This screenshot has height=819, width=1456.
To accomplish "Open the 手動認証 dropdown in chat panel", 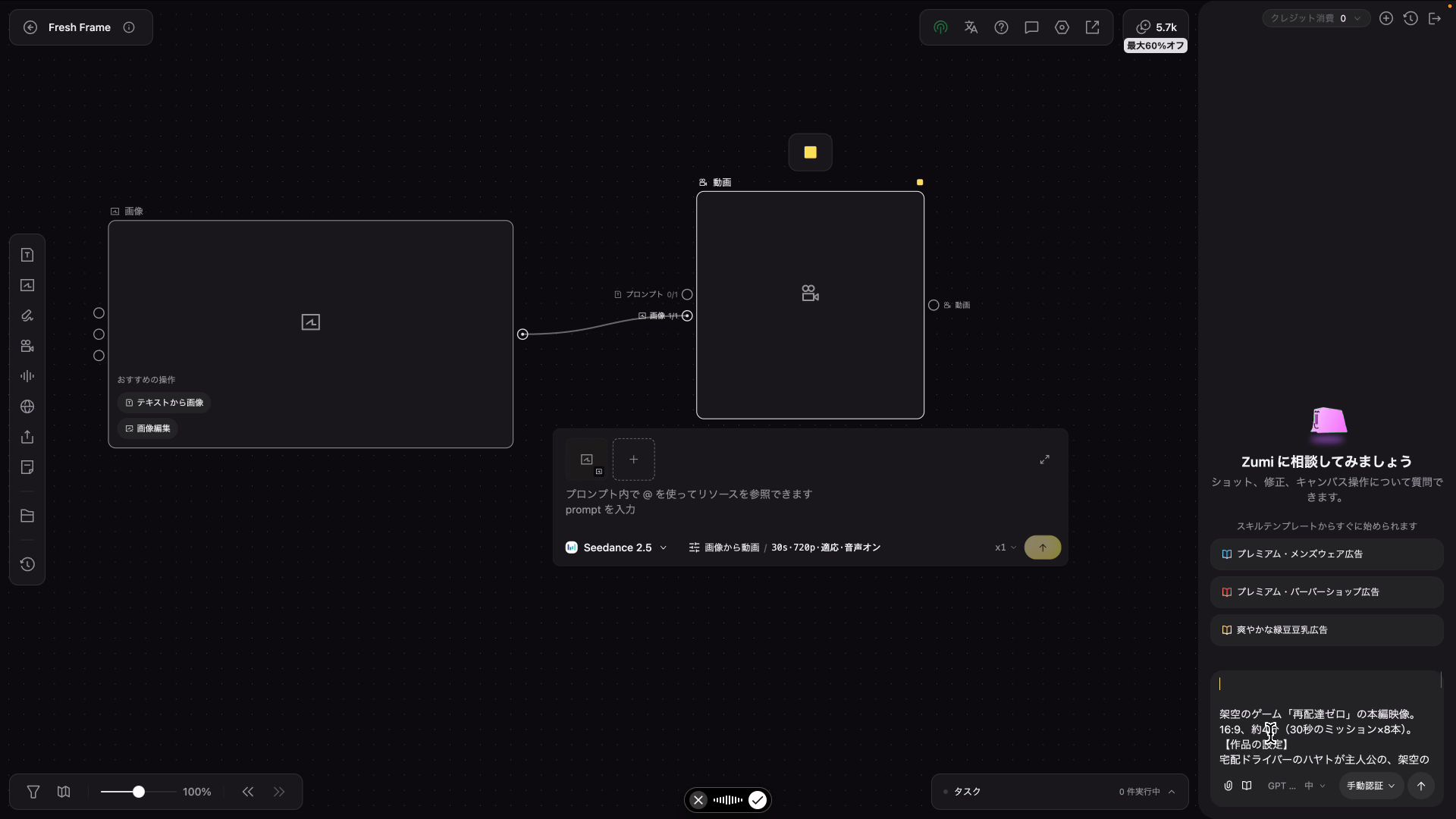I will [x=1371, y=786].
